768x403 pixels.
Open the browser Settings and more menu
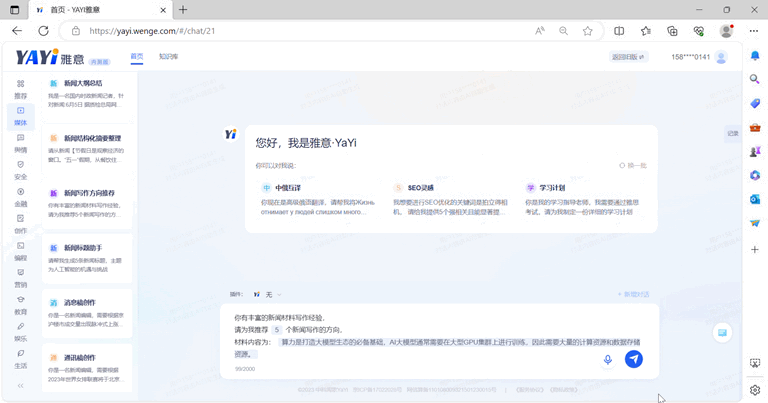coord(754,31)
